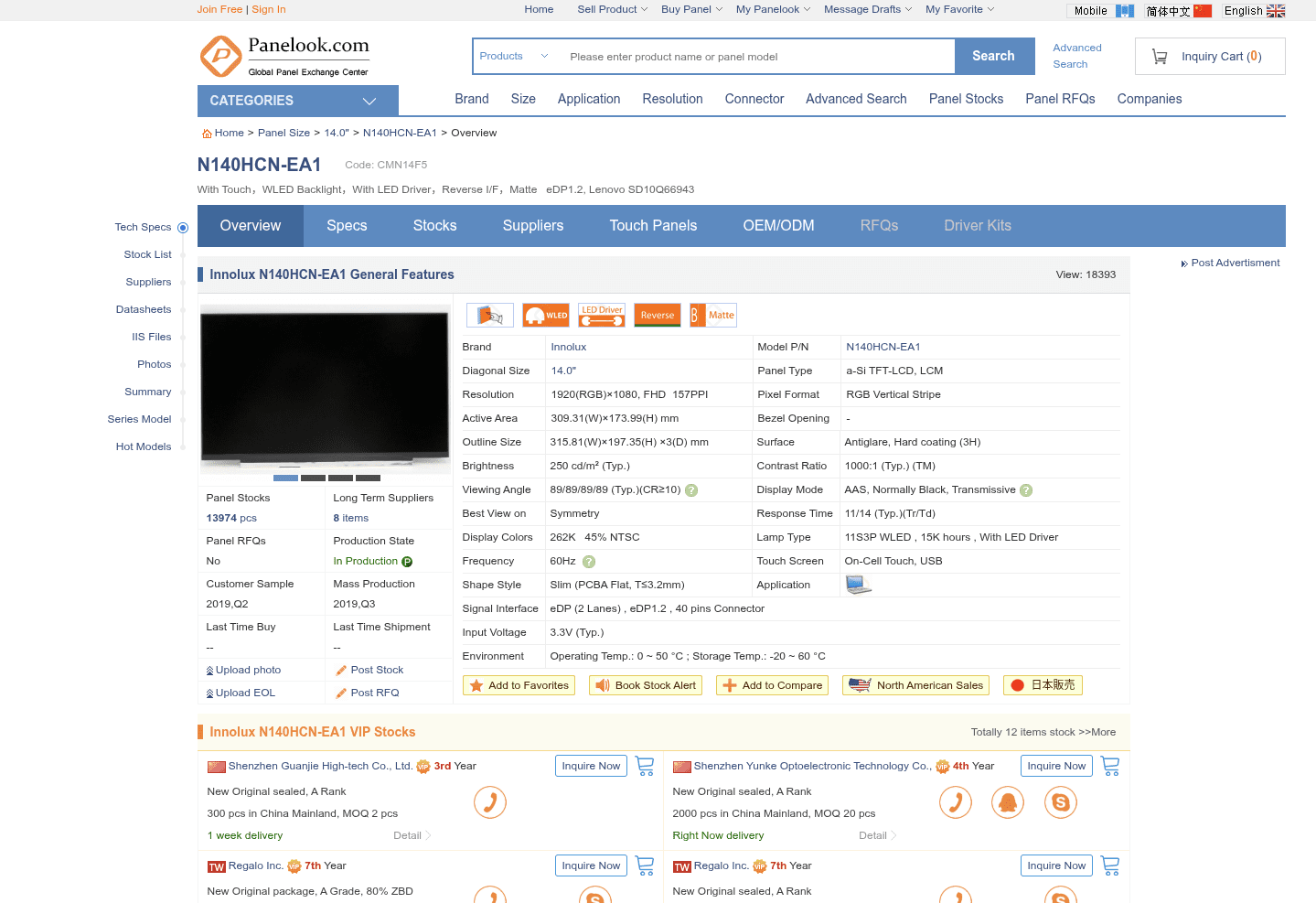Image resolution: width=1316 pixels, height=903 pixels.
Task: Show first panel photo thumbnail indicator
Action: point(285,478)
